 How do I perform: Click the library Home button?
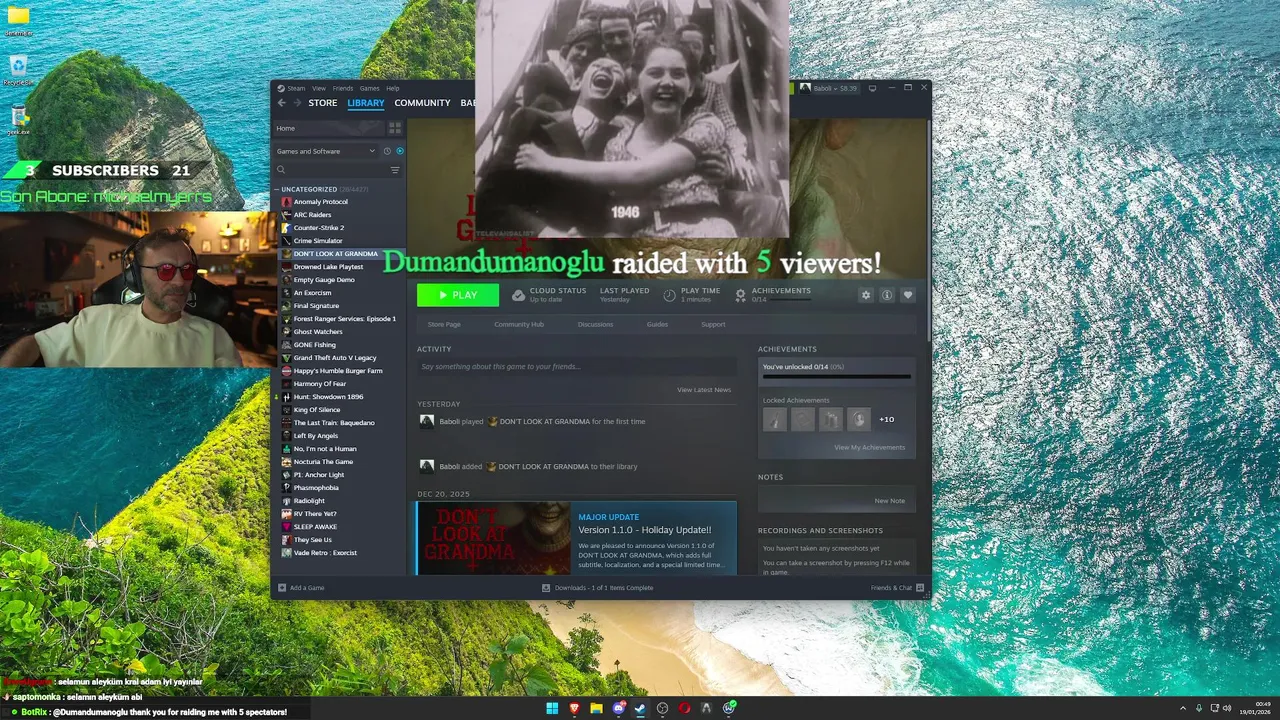pyautogui.click(x=329, y=128)
